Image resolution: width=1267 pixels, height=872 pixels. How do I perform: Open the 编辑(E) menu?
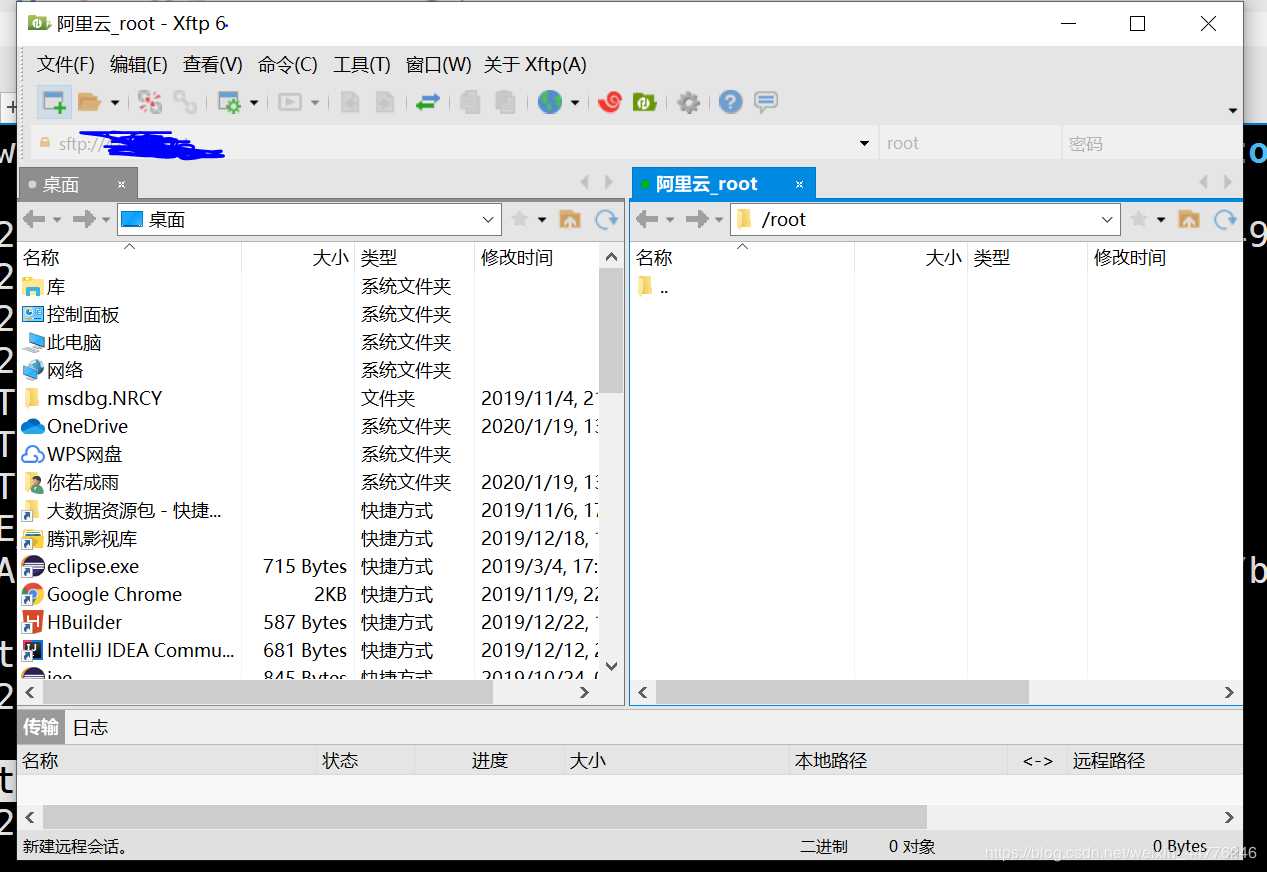tap(138, 64)
